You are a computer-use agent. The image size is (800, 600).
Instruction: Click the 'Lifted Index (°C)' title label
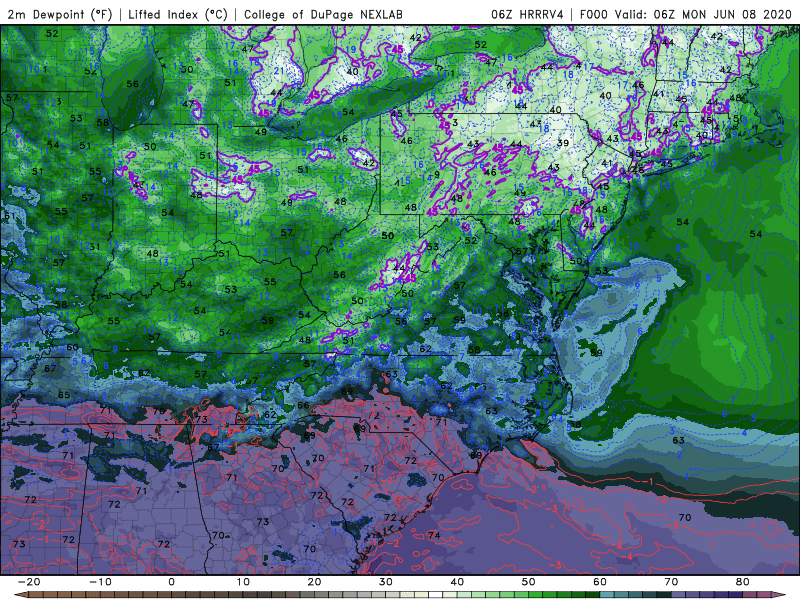[178, 14]
